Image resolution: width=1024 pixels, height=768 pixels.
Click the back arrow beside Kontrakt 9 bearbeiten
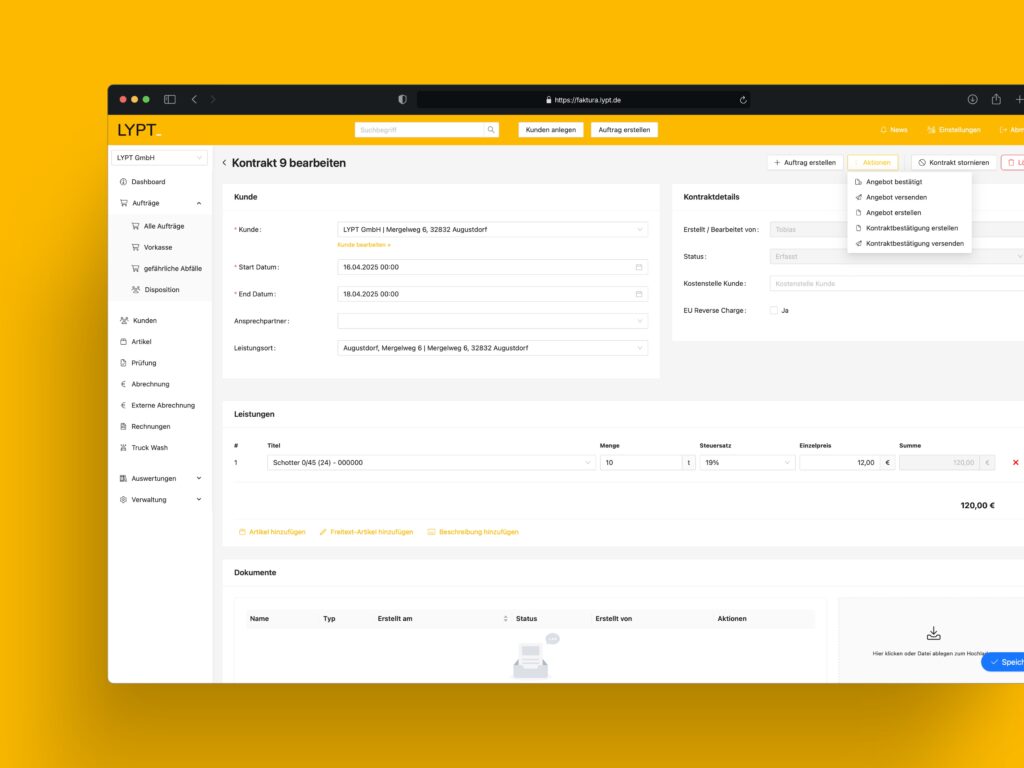[x=225, y=163]
